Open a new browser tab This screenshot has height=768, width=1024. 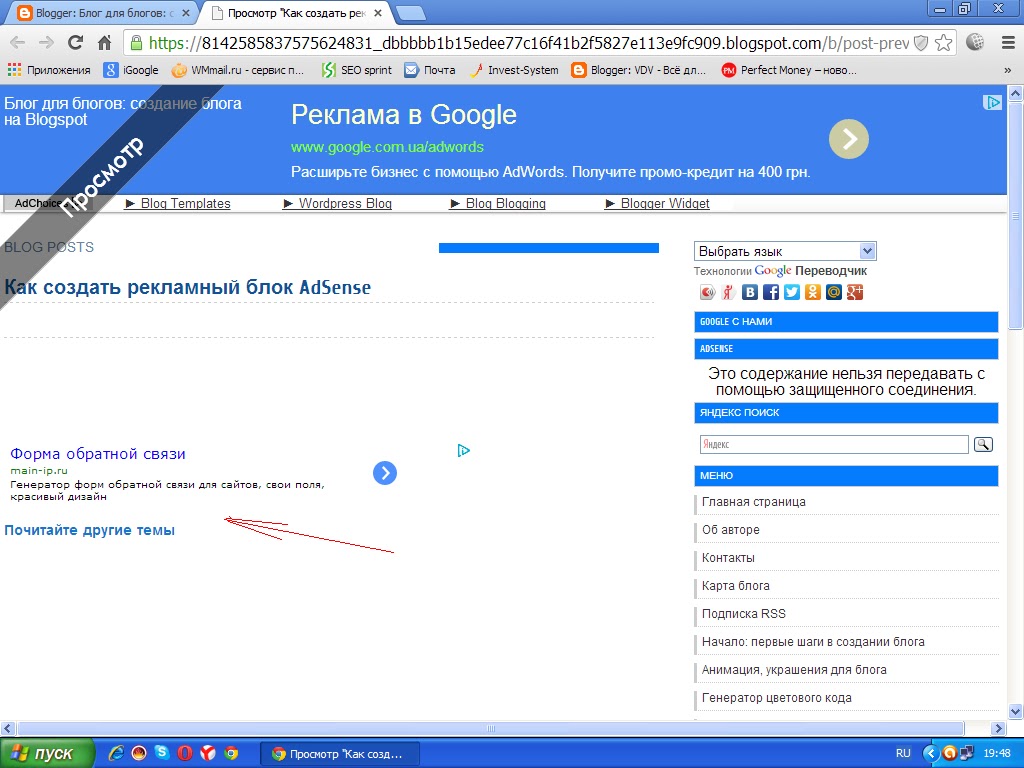(x=410, y=13)
